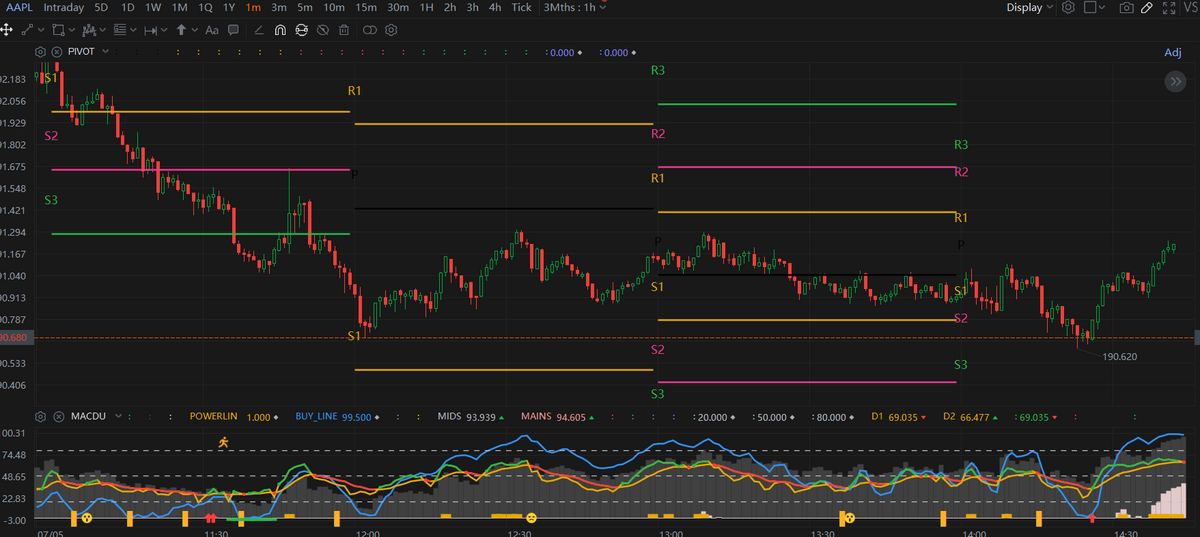Remove the MACDU indicator with X icon
Viewport: 1200px width, 537px height.
pos(57,415)
